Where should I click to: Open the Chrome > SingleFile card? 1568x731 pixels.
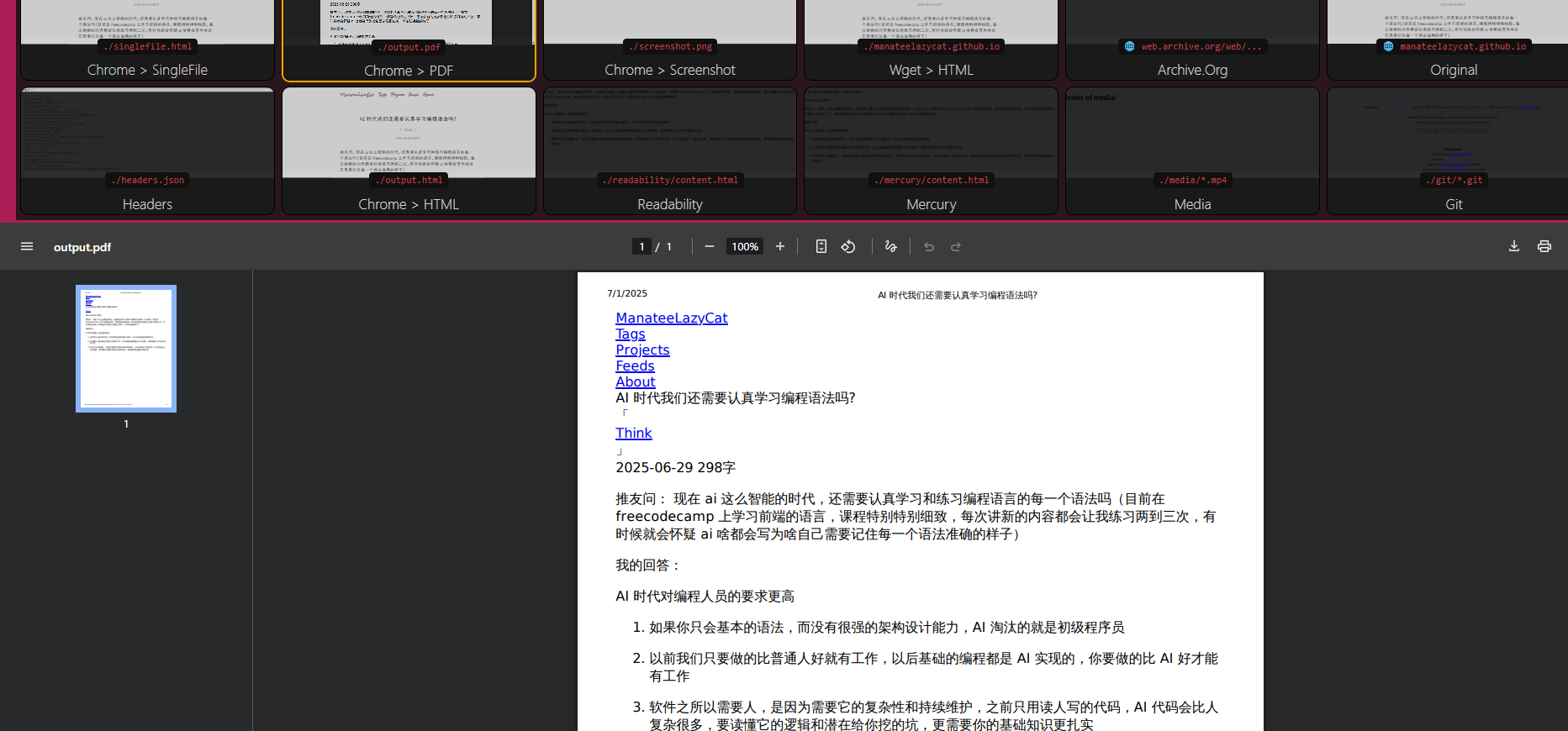point(147,39)
